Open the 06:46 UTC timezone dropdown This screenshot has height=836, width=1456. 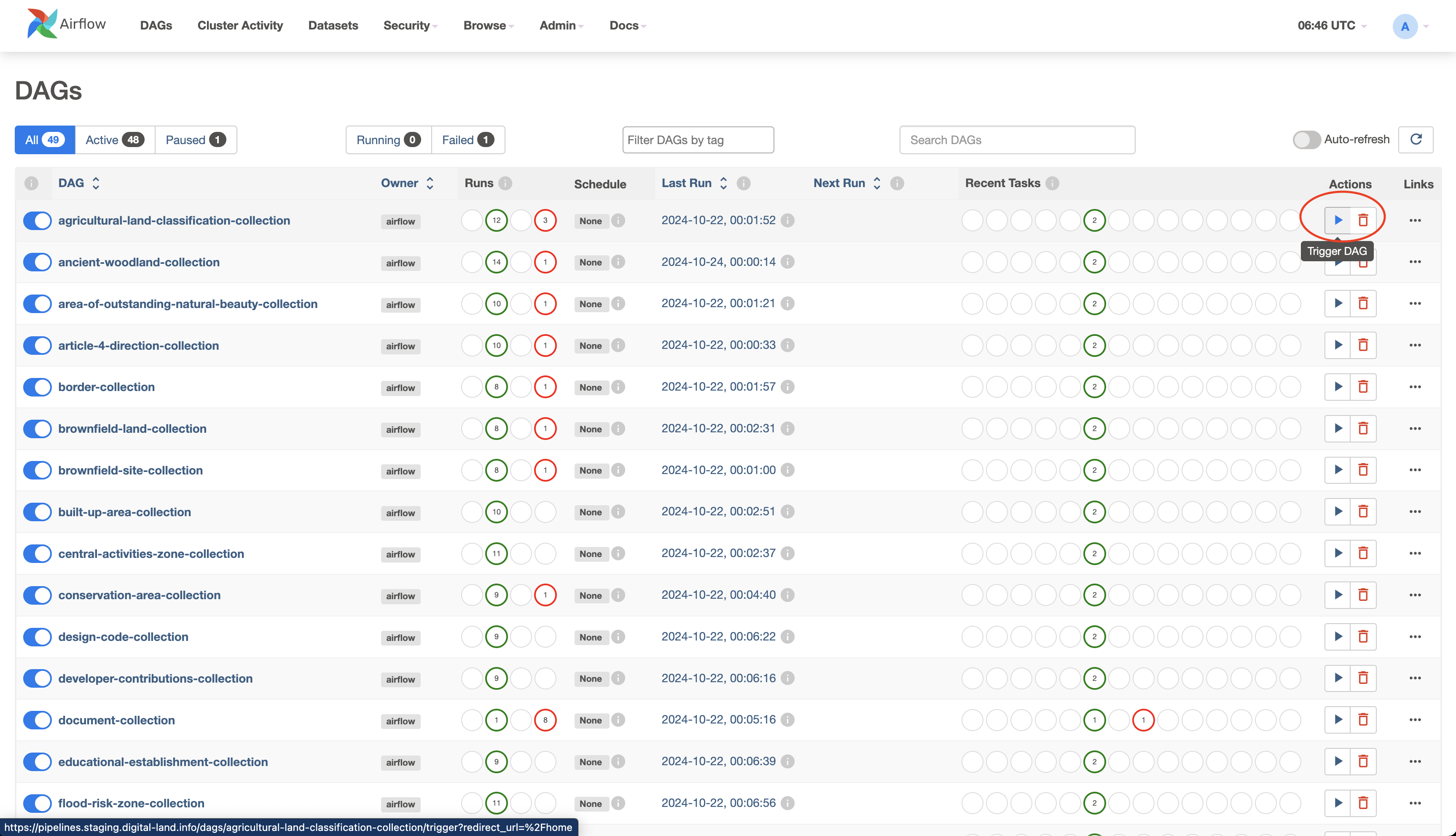1332,25
